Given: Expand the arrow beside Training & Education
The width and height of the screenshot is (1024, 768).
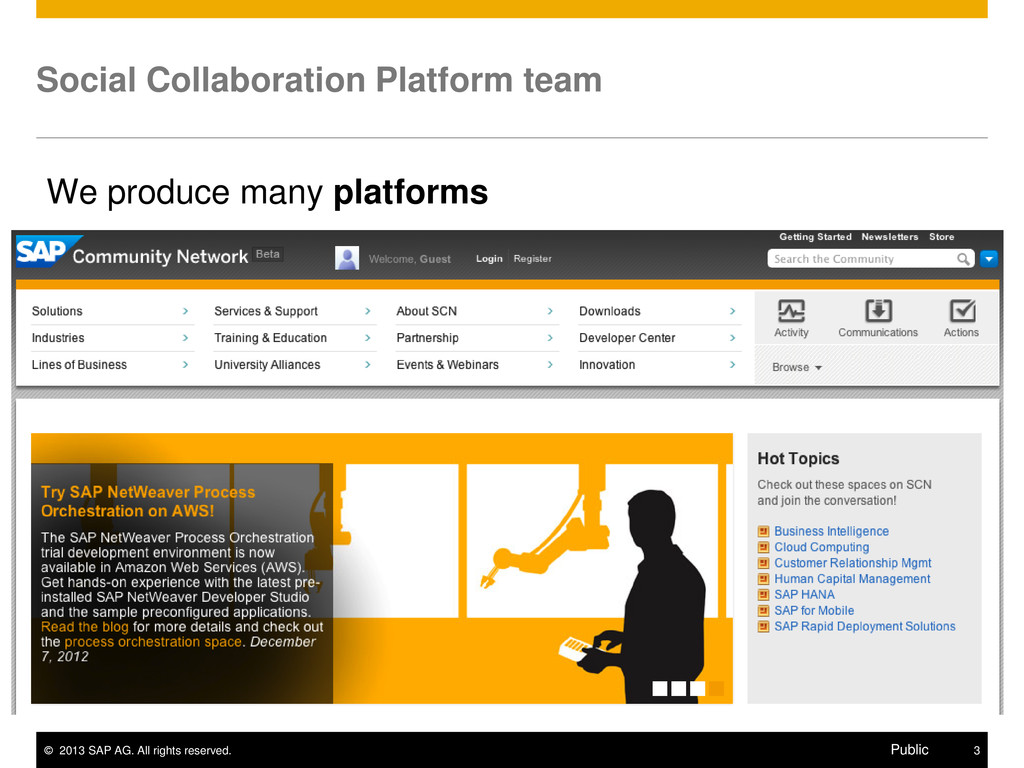Looking at the screenshot, I should pyautogui.click(x=368, y=338).
